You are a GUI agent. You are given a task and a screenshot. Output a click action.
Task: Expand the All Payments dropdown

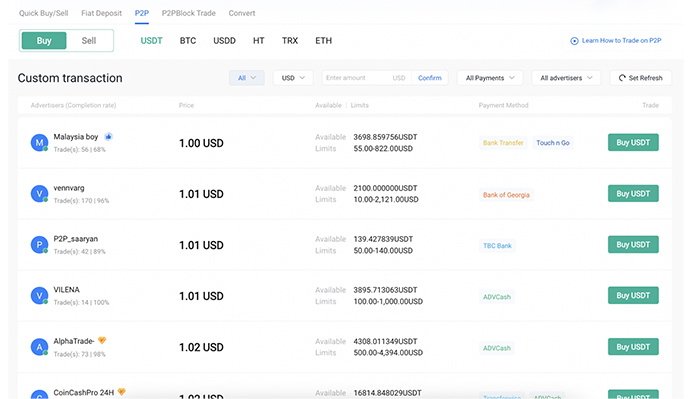pos(490,78)
